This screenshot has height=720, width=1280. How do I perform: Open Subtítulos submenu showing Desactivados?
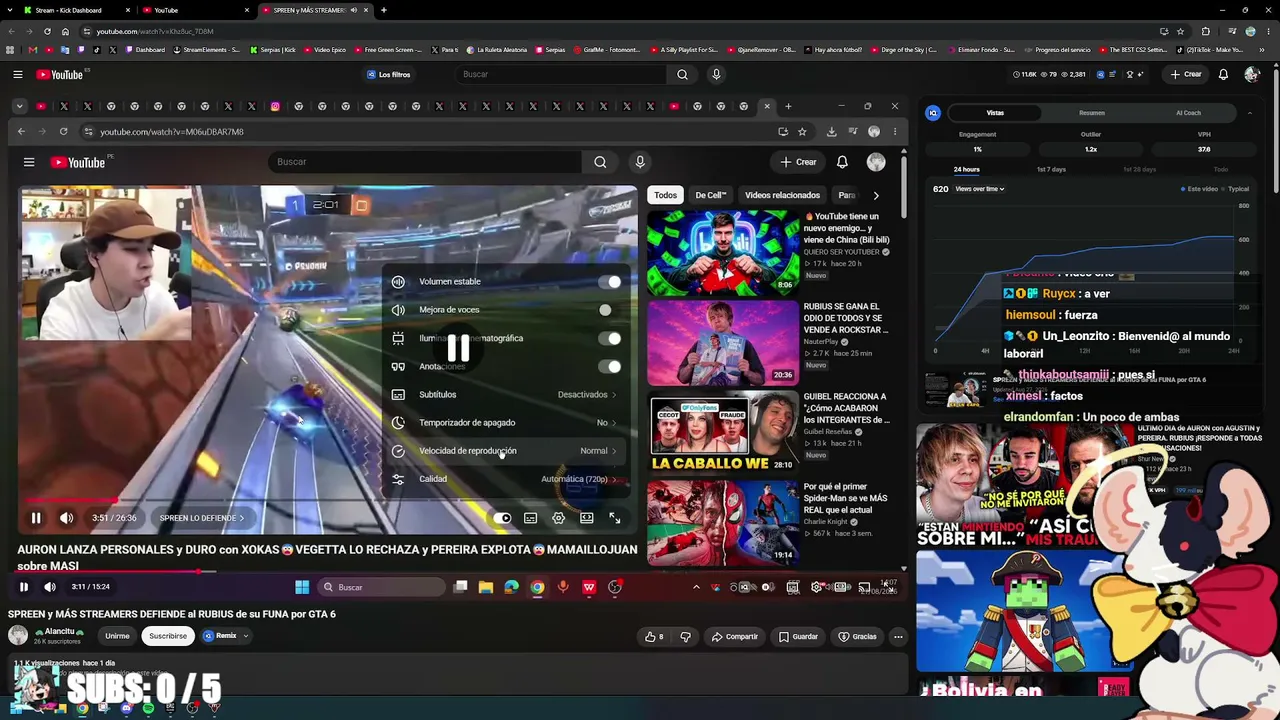[506, 395]
